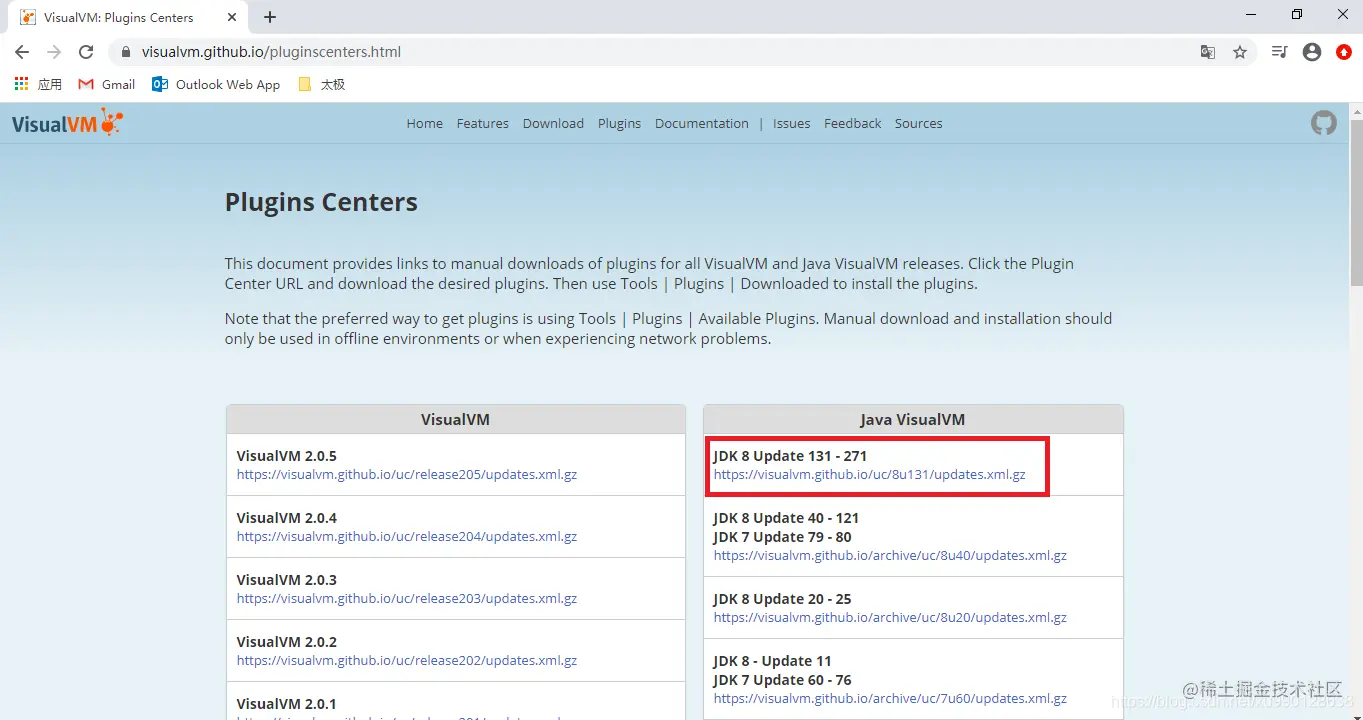Open the archive 8u20 updates.xml.gz link
The image size is (1363, 720).
[x=890, y=618]
